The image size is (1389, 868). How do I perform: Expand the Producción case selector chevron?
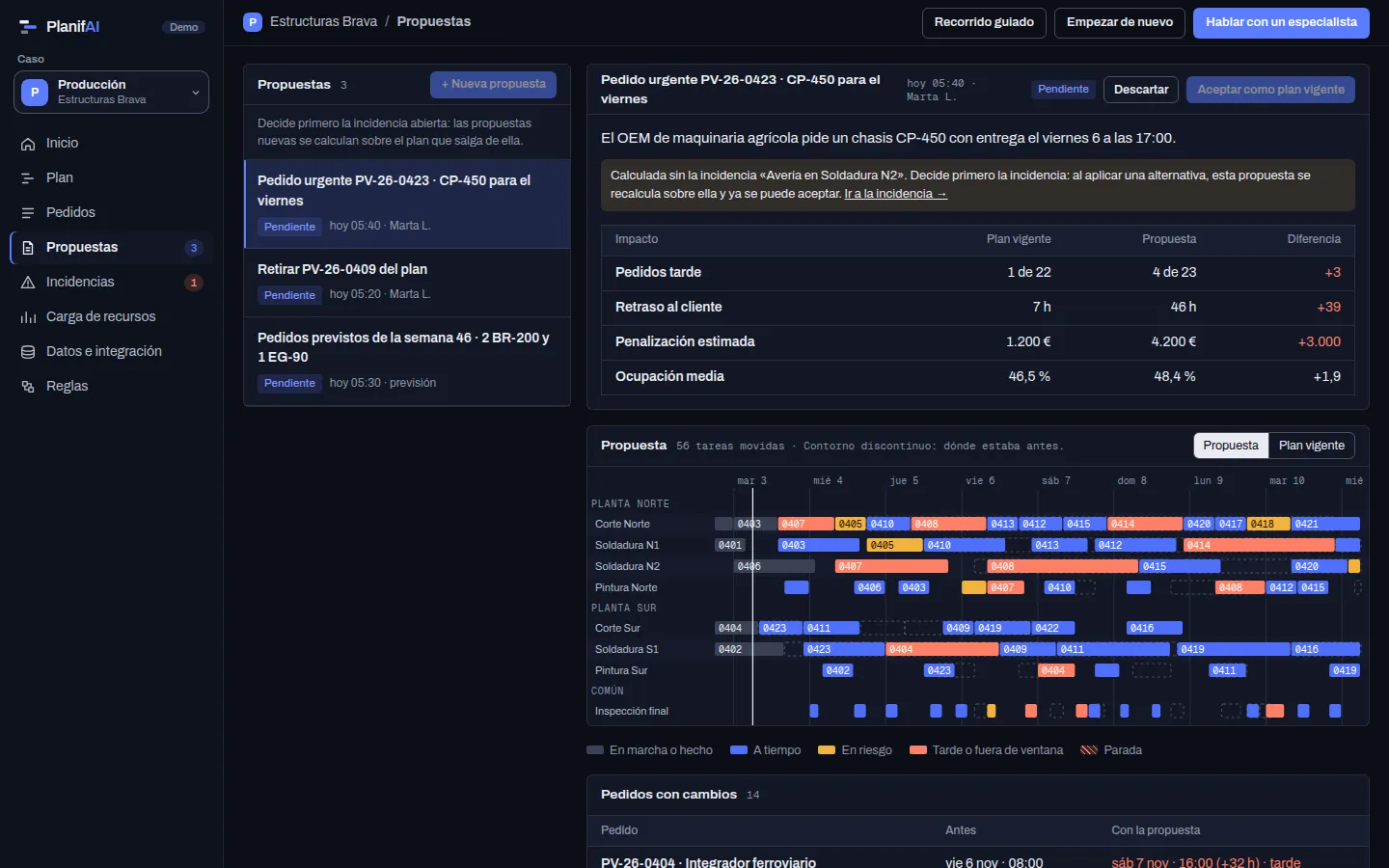coord(196,93)
